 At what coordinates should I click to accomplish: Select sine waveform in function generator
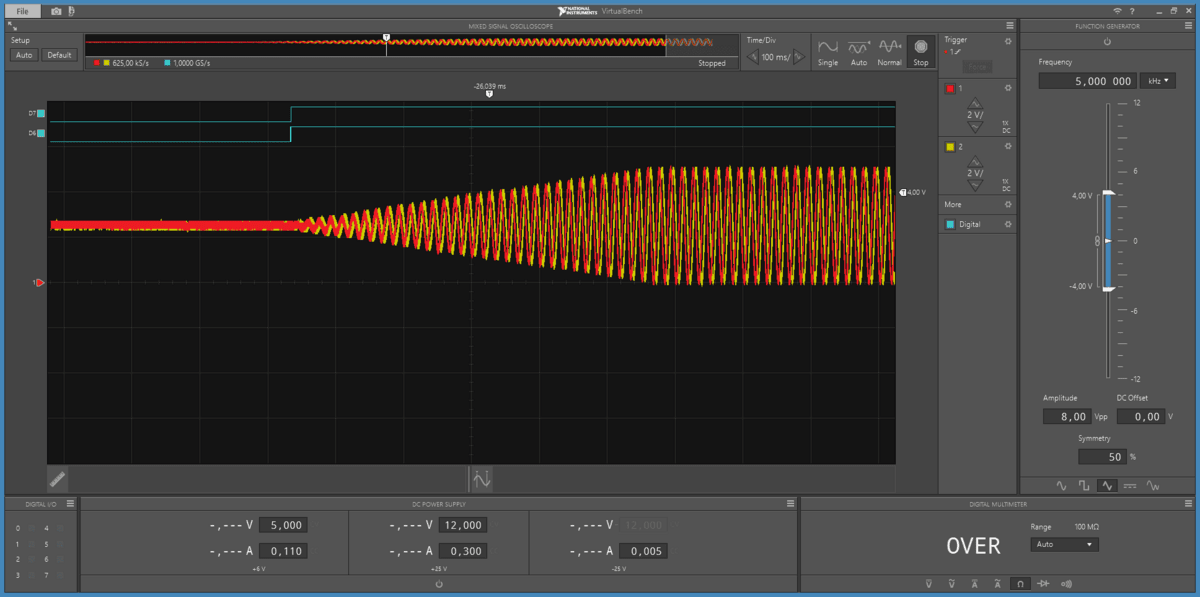point(1061,485)
